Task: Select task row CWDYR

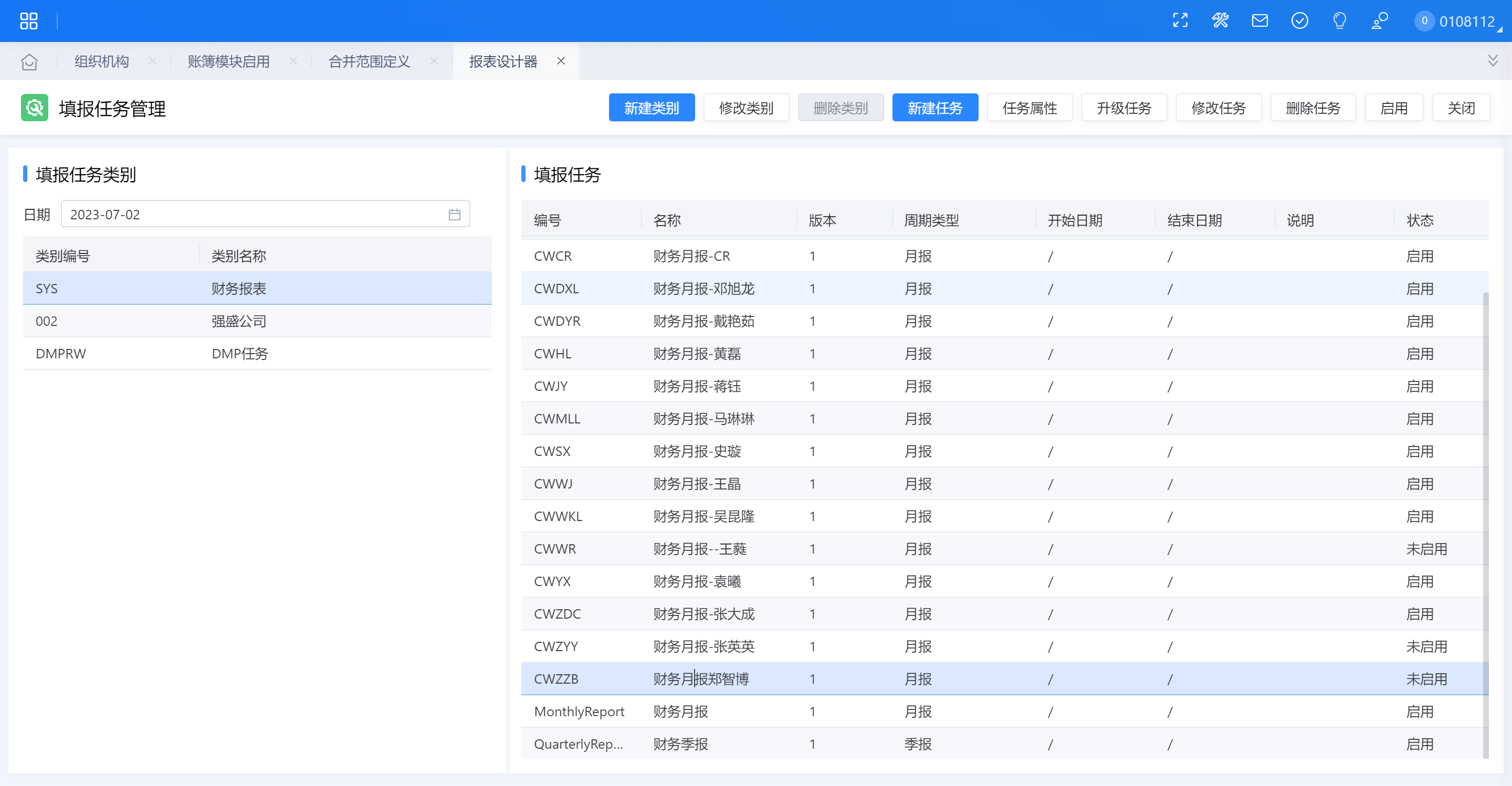Action: tap(1005, 321)
